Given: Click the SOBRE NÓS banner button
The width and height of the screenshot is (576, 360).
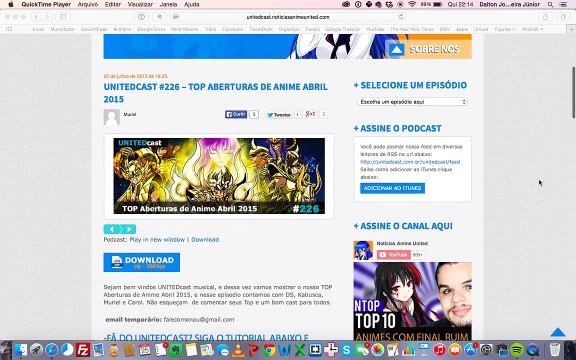Looking at the screenshot, I should point(428,49).
